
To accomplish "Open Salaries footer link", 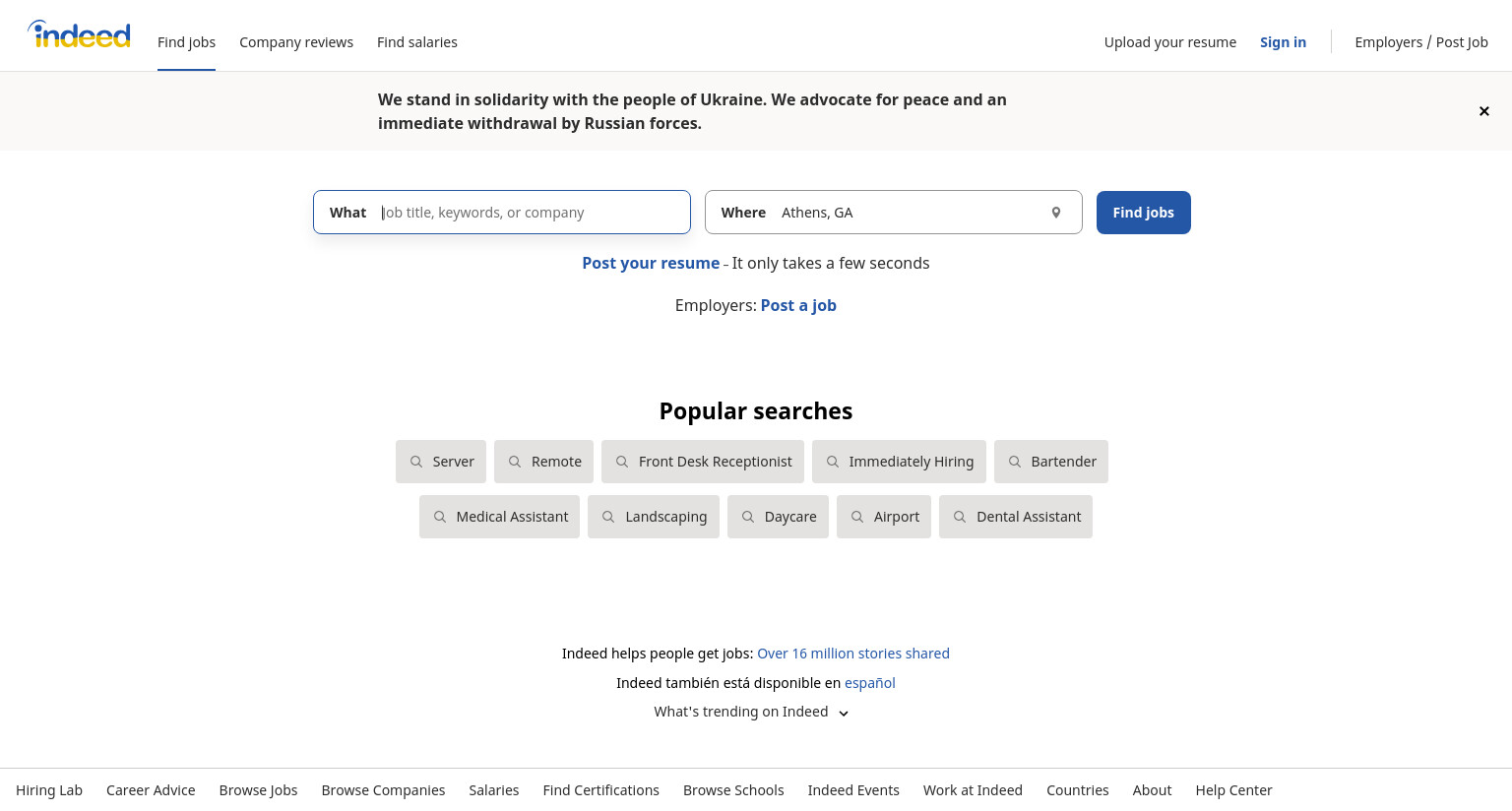I will coord(494,790).
